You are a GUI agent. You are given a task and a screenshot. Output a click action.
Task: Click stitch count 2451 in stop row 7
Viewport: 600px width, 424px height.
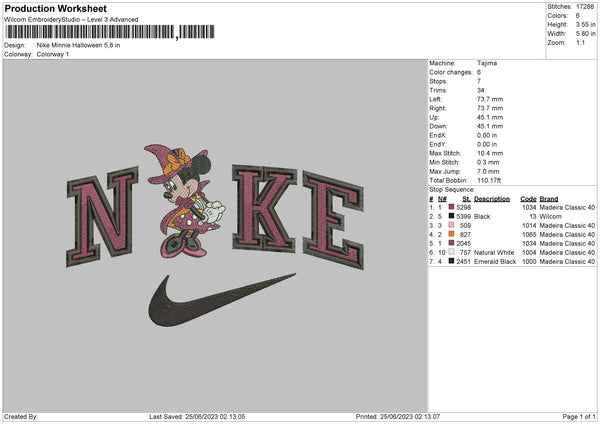point(463,261)
